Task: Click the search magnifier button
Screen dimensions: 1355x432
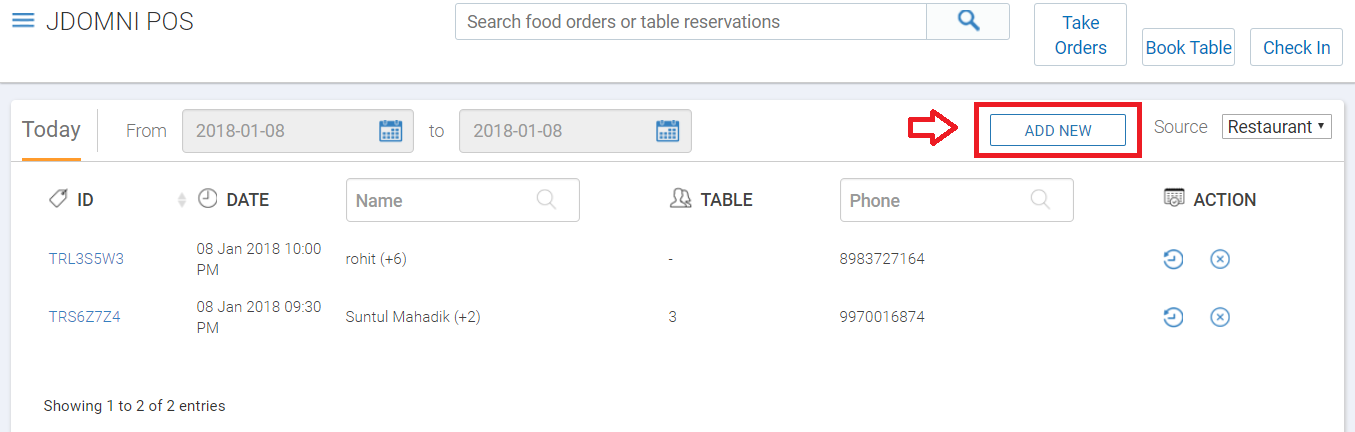Action: point(968,21)
